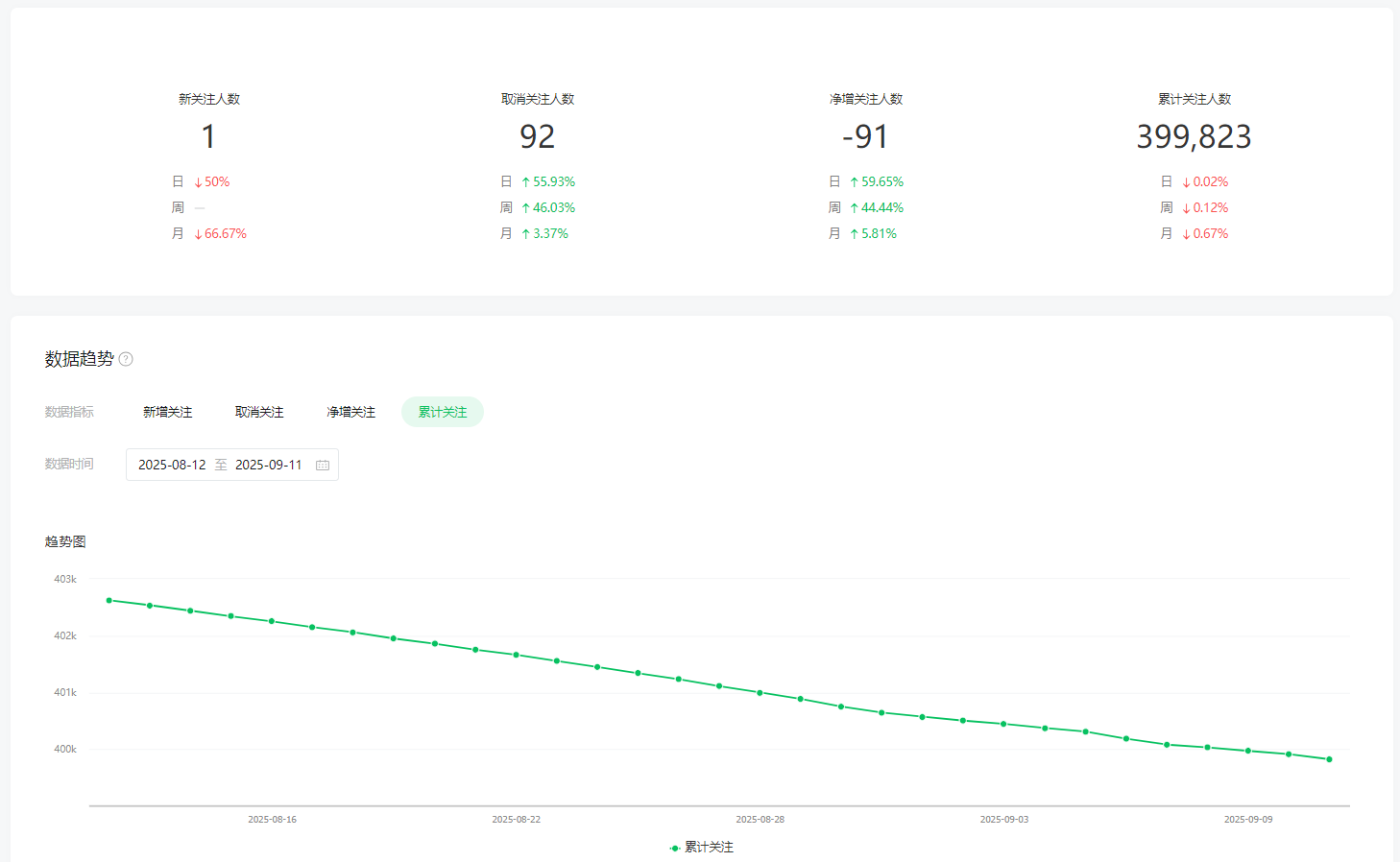The width and height of the screenshot is (1400, 862).
Task: Click the daily change 50% under 新关注人数
Action: (x=212, y=181)
